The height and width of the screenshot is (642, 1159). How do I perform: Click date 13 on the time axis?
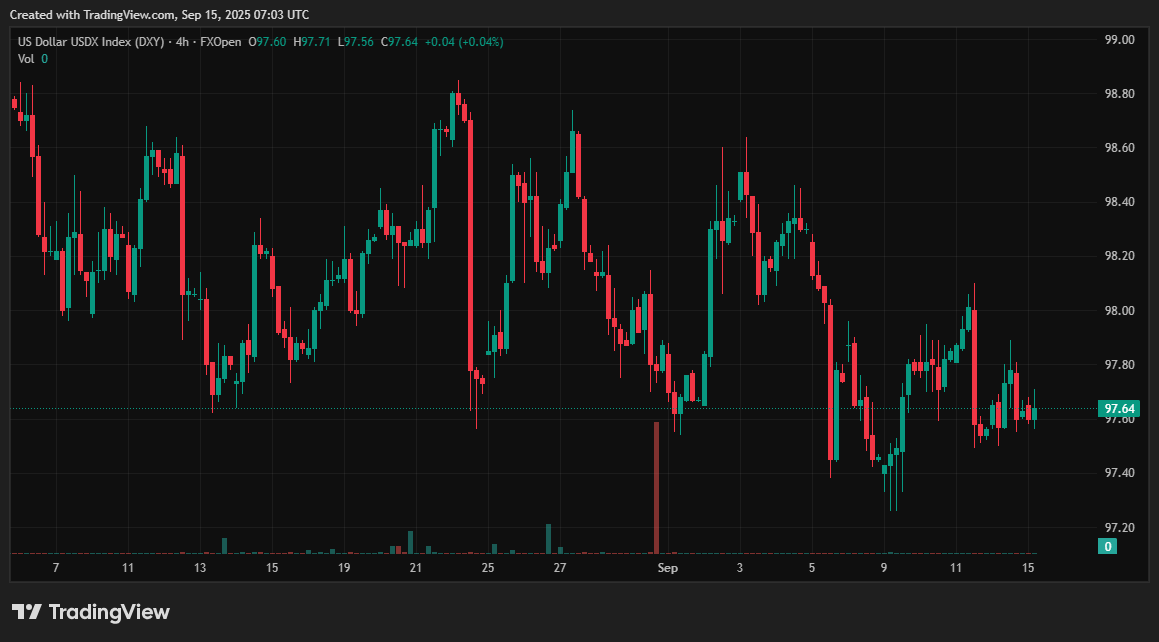pyautogui.click(x=200, y=568)
